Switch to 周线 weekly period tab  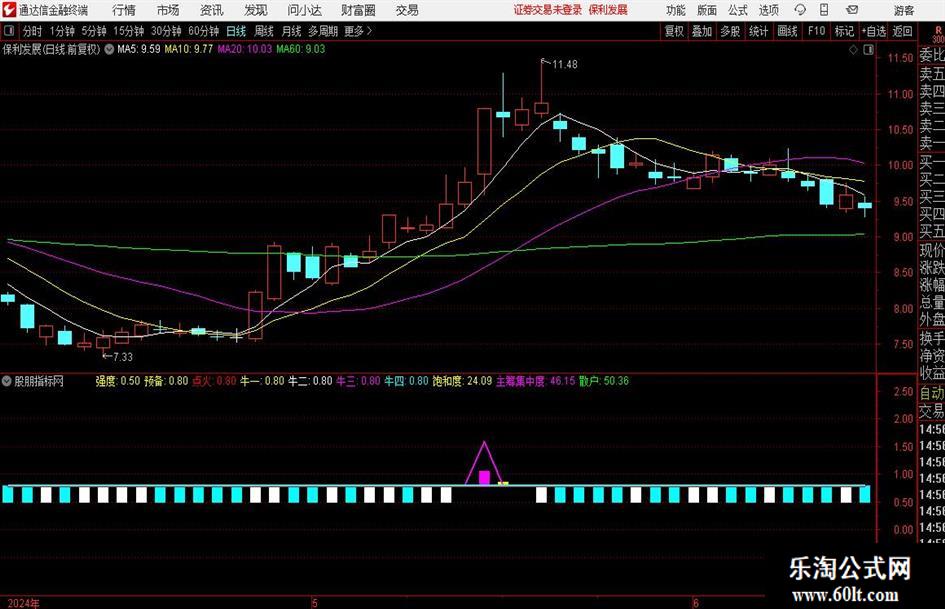263,31
